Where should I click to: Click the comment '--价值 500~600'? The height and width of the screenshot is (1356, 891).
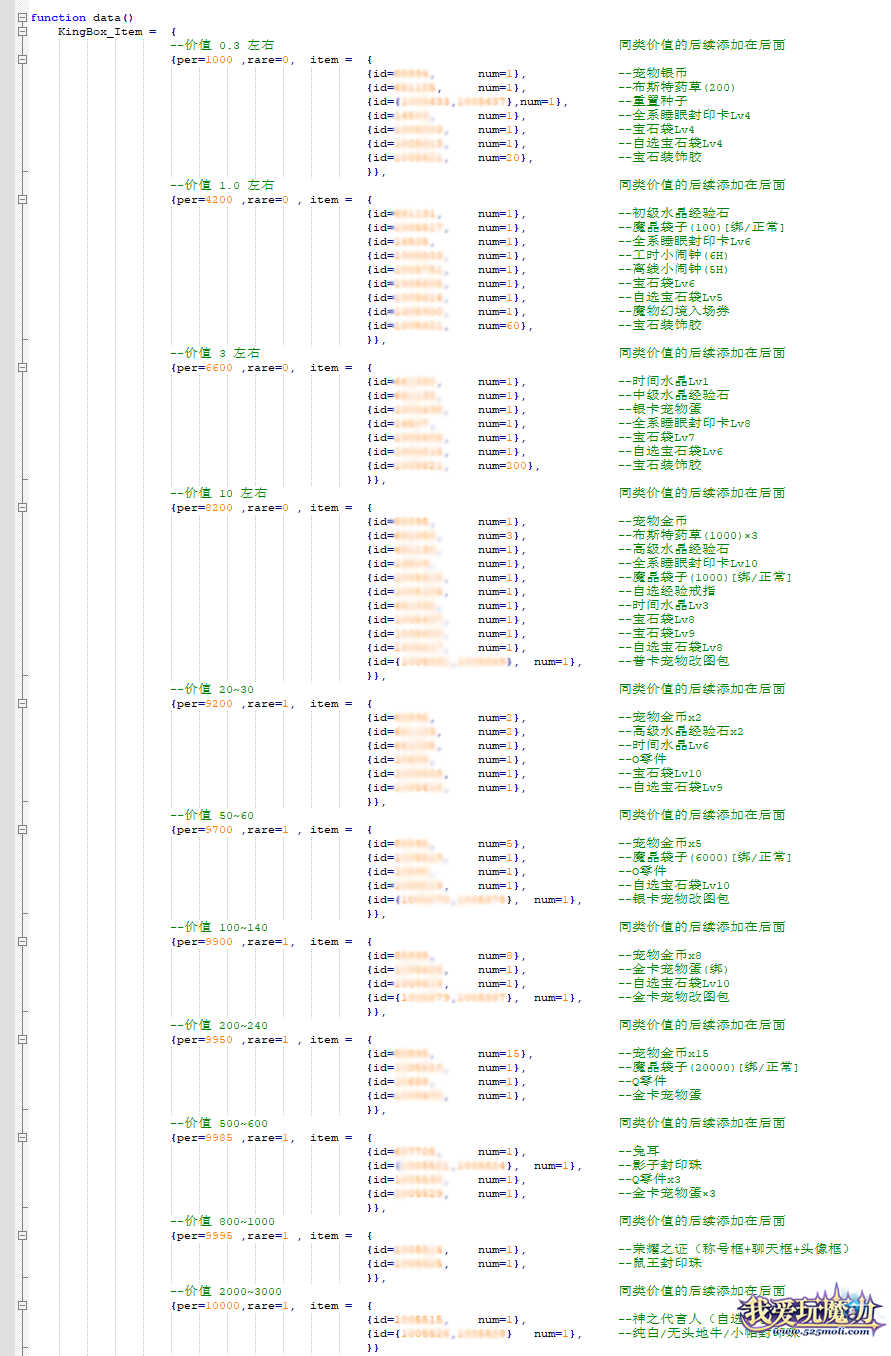219,1123
